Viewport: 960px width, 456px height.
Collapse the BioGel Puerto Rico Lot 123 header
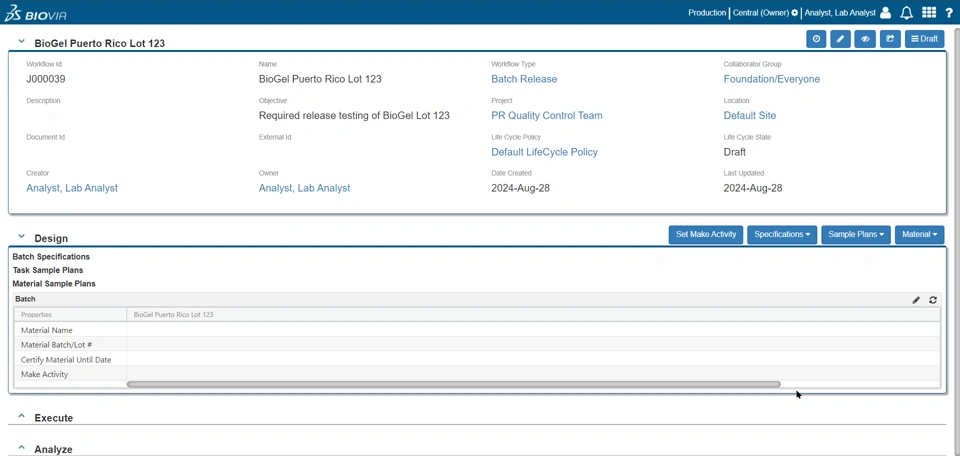pos(21,42)
